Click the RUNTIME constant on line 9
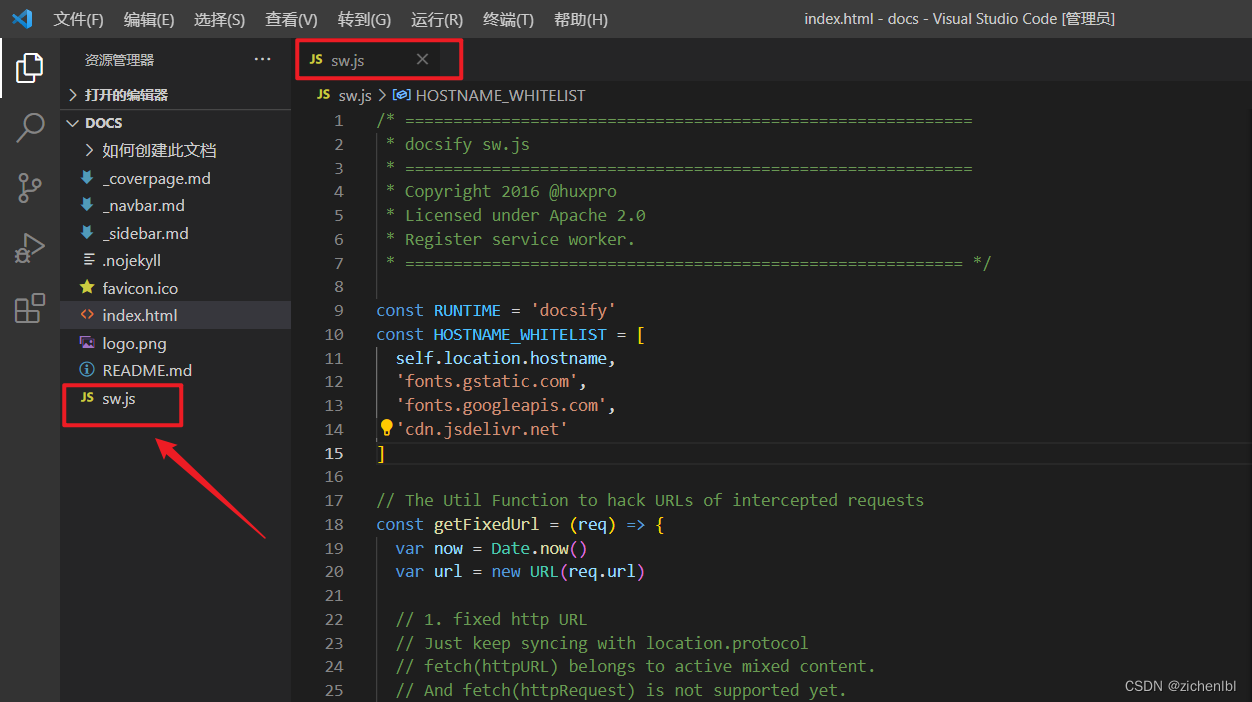The height and width of the screenshot is (702, 1252). [x=467, y=310]
